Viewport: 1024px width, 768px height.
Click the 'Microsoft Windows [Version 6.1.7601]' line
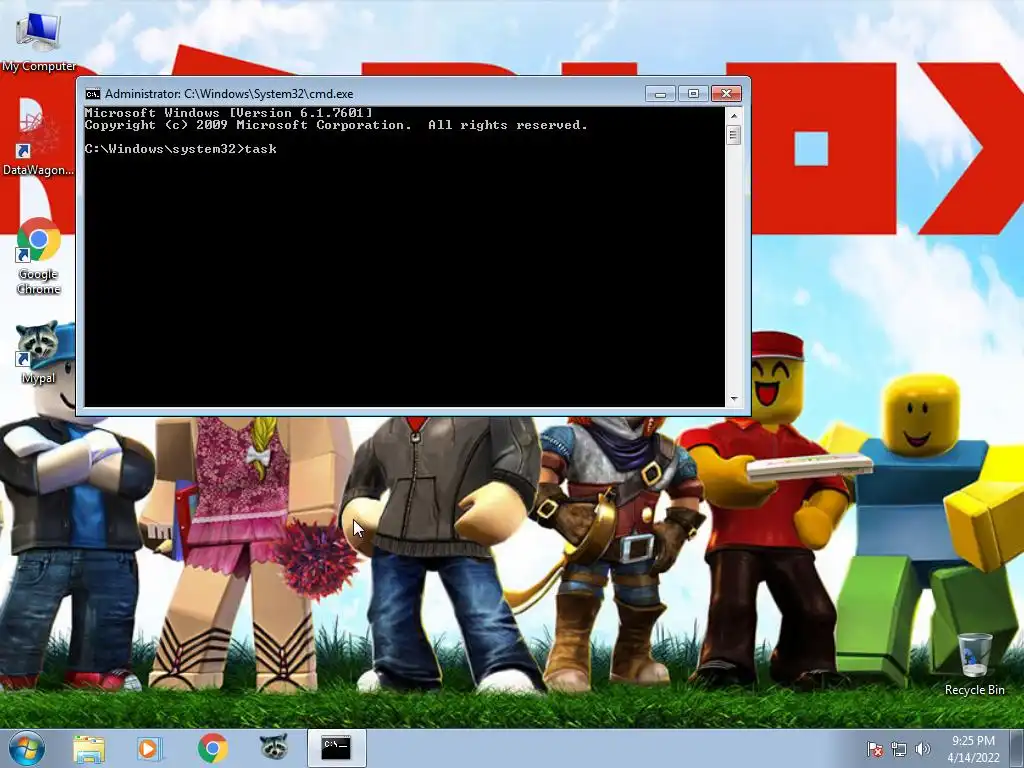point(229,113)
